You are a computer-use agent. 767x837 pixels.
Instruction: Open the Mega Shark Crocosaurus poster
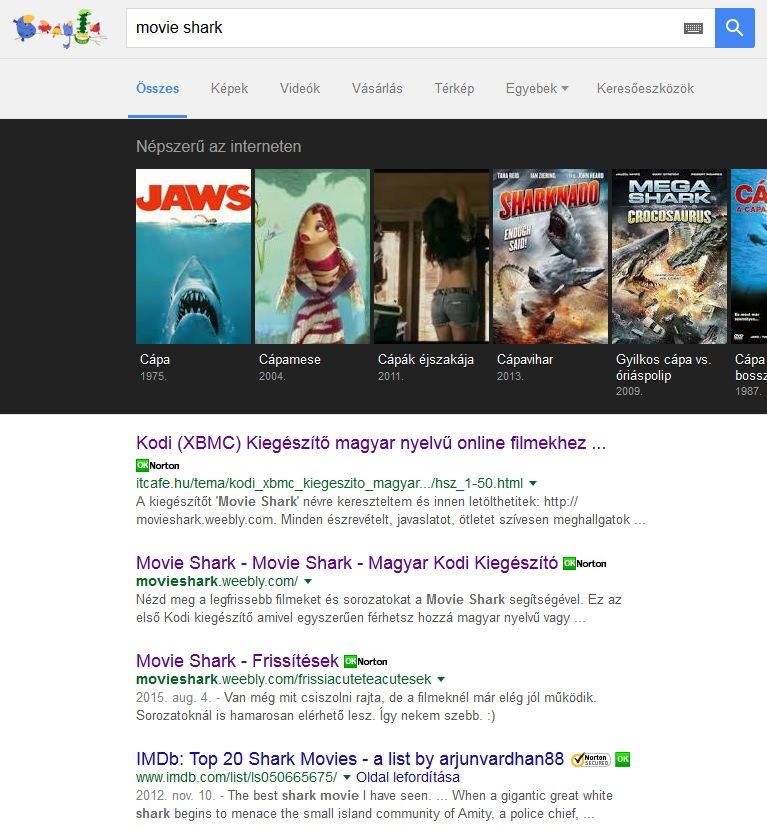[669, 256]
